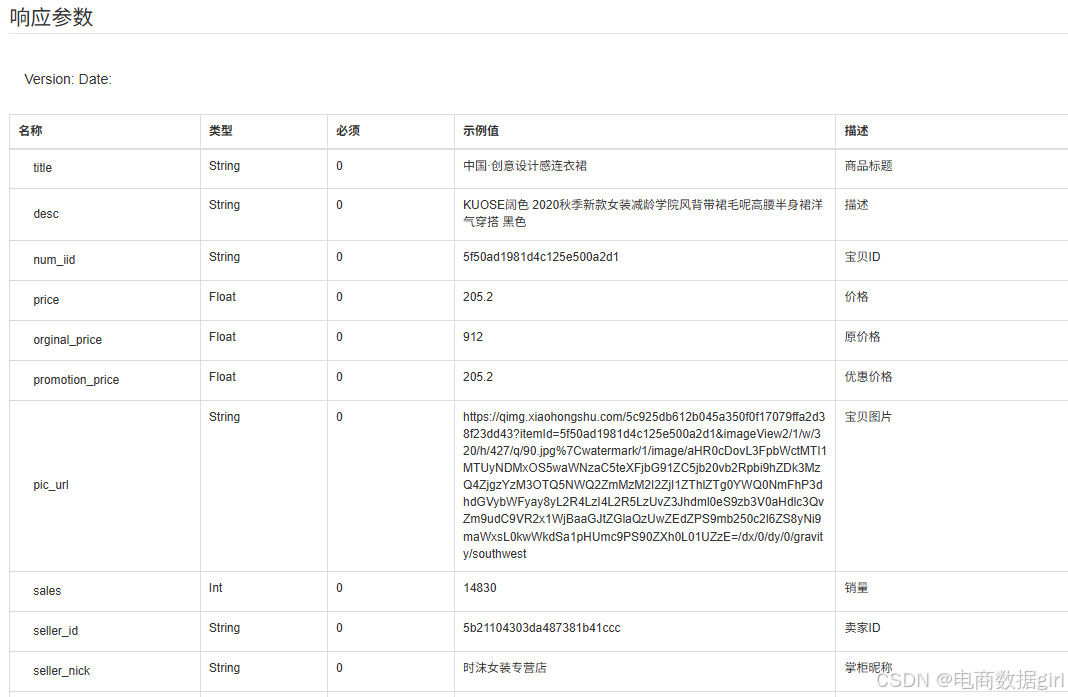Screen dimensions: 1068x697
Task: Click the KUOSE阔色 description example value
Action: pos(643,213)
